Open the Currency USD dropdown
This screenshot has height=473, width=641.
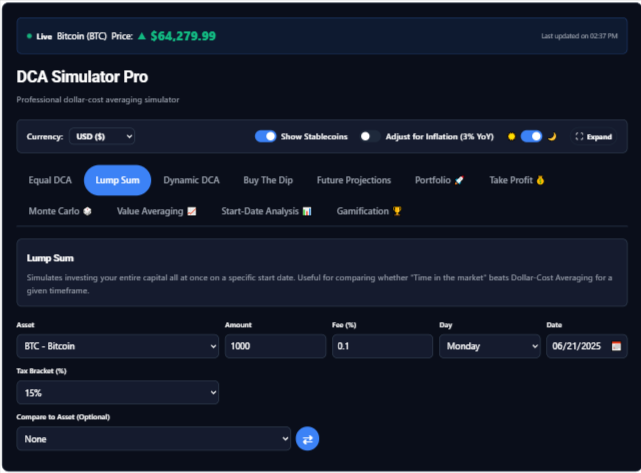[102, 137]
